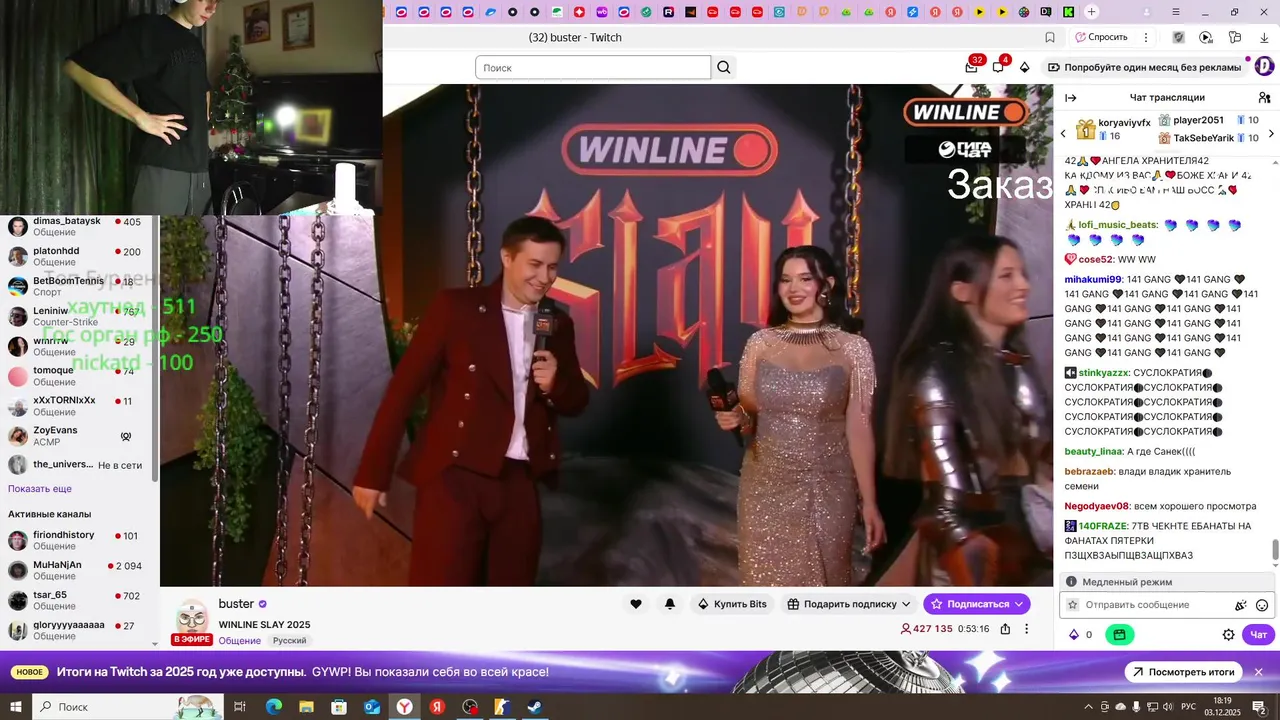1280x720 pixels.
Task: Click the share icon under the stream
Action: pos(1005,629)
